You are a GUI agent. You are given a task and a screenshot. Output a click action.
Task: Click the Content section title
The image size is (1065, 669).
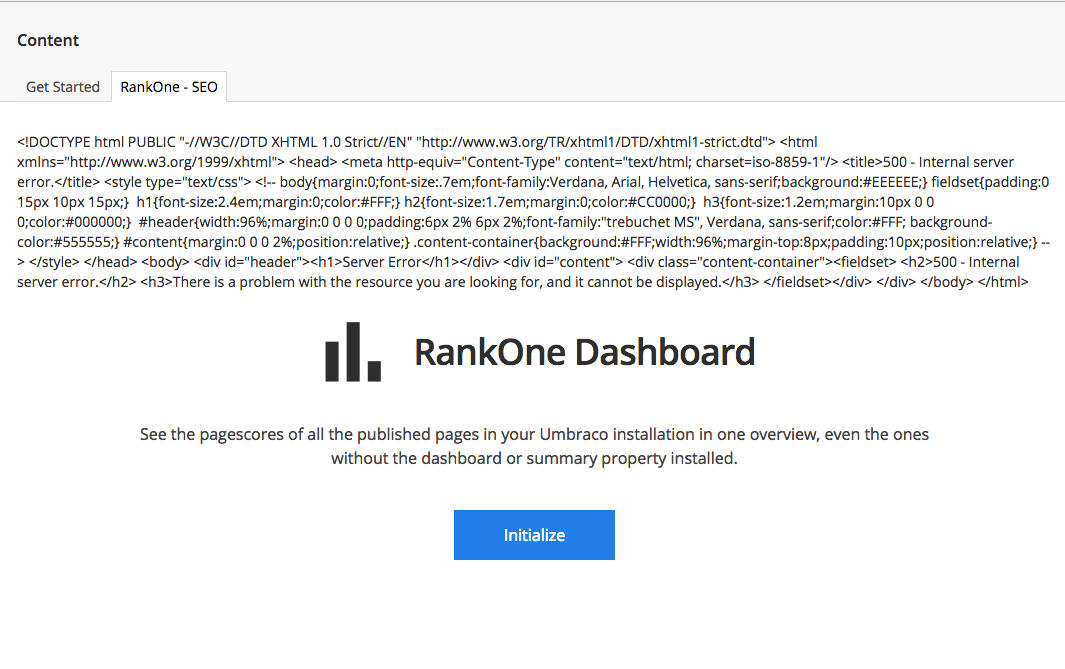(48, 40)
